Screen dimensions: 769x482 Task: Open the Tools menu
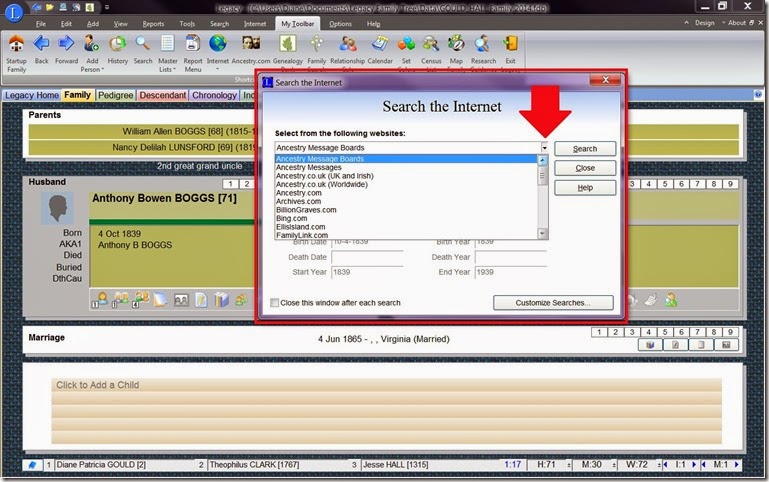pos(187,24)
